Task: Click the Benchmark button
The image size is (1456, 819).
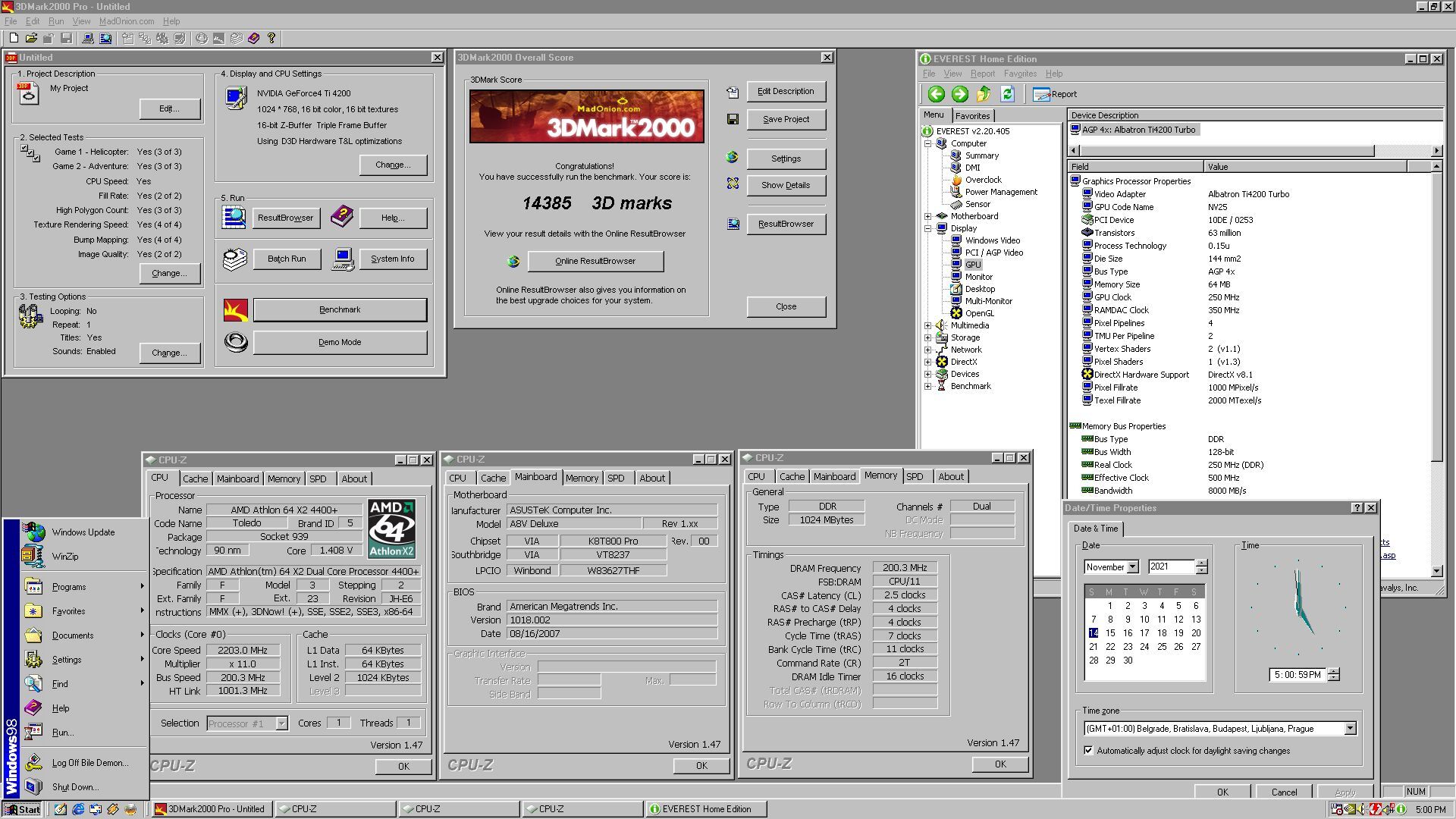Action: pos(340,309)
